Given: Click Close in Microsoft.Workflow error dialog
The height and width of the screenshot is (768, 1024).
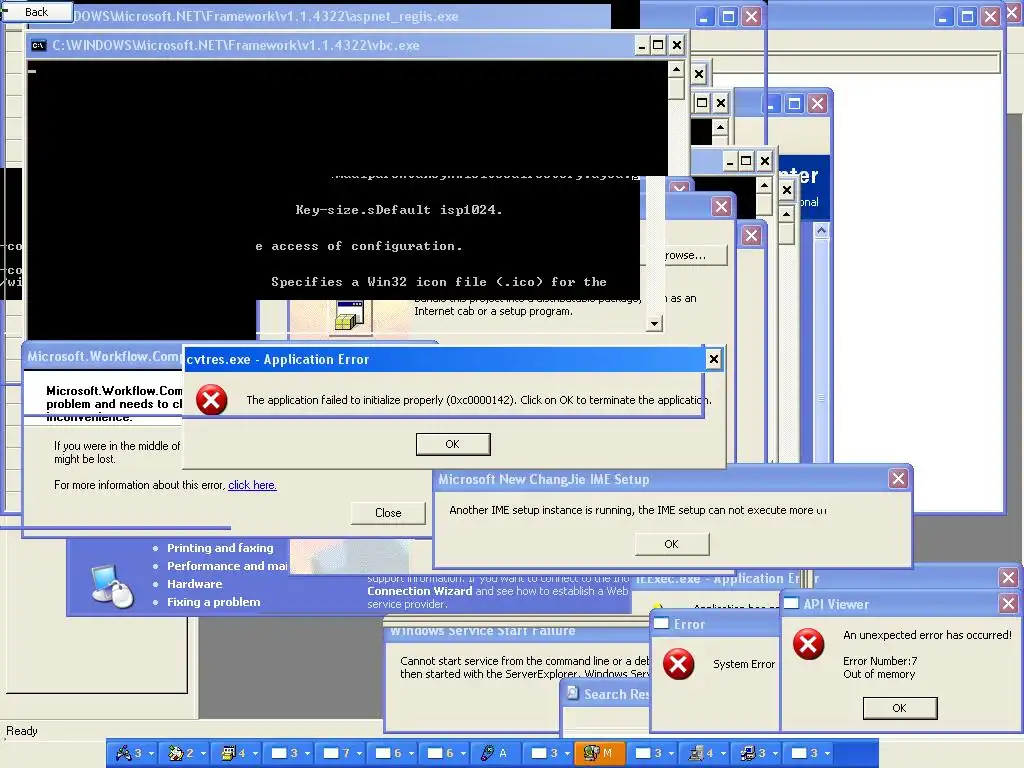Looking at the screenshot, I should pos(388,513).
